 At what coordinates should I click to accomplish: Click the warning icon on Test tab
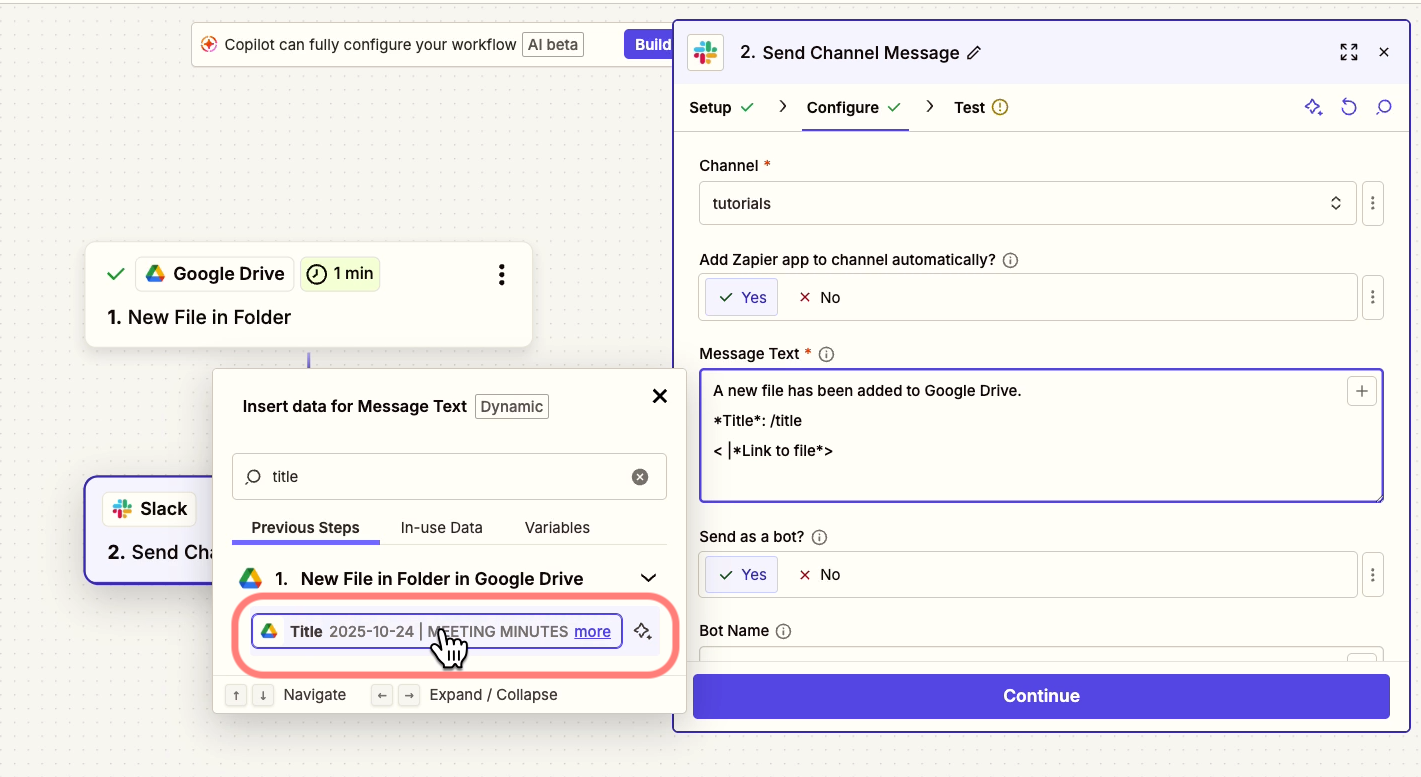(1000, 107)
